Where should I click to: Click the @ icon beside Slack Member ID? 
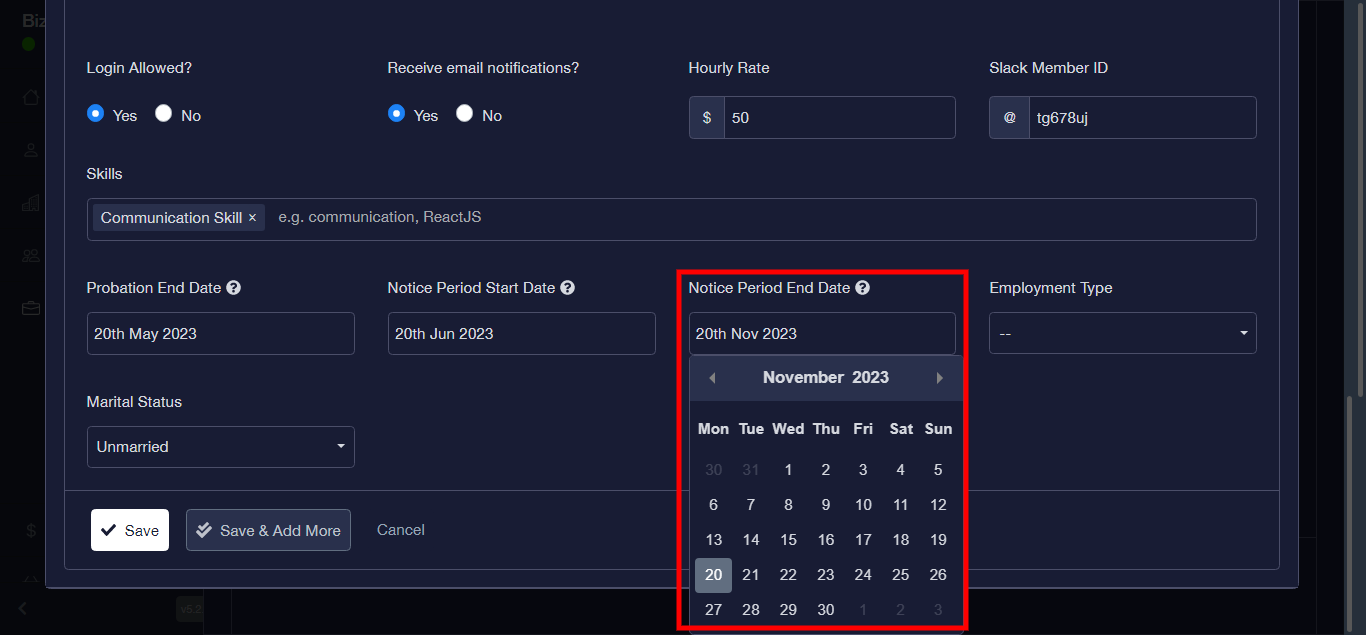(x=1009, y=118)
